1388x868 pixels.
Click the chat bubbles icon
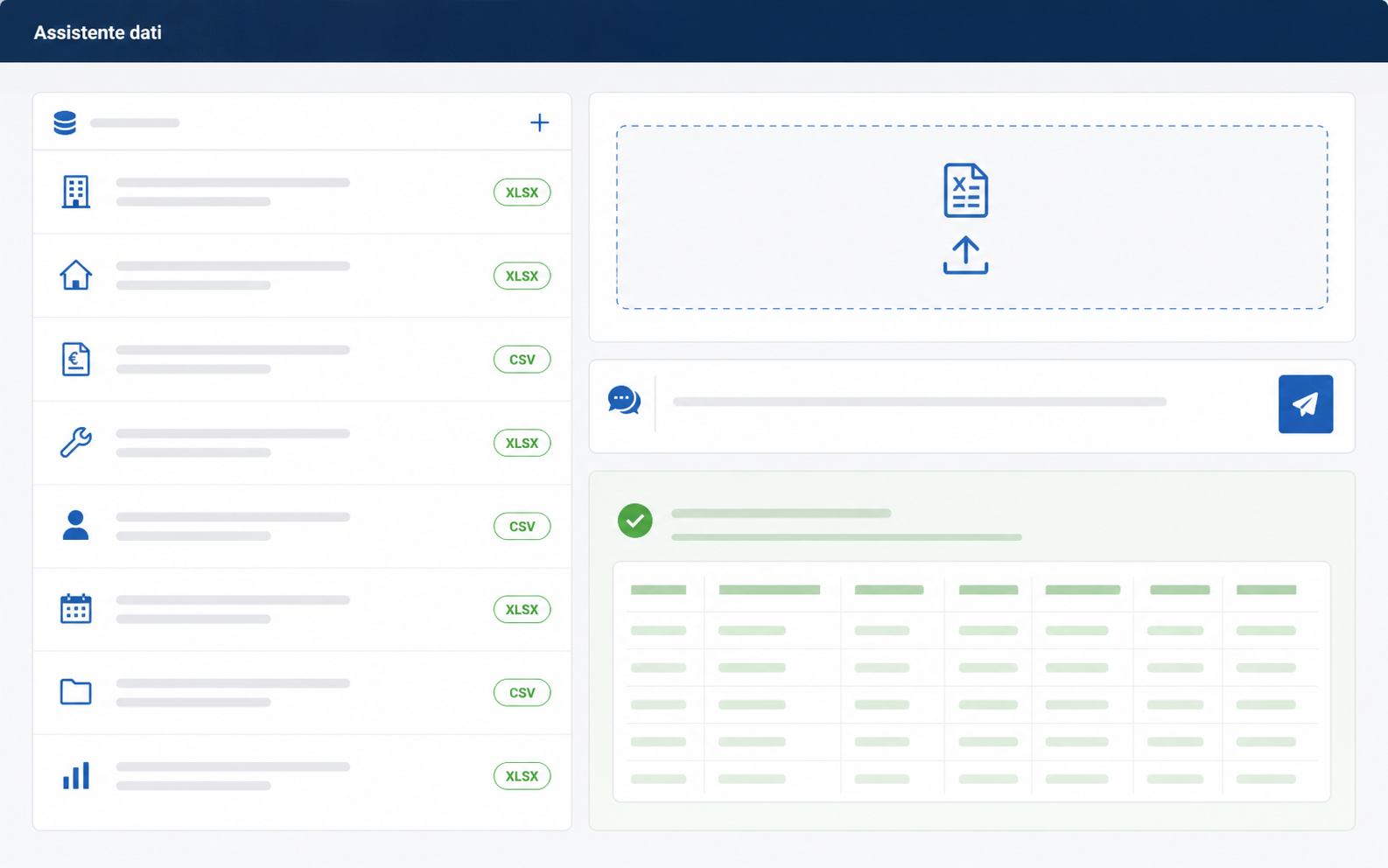624,401
